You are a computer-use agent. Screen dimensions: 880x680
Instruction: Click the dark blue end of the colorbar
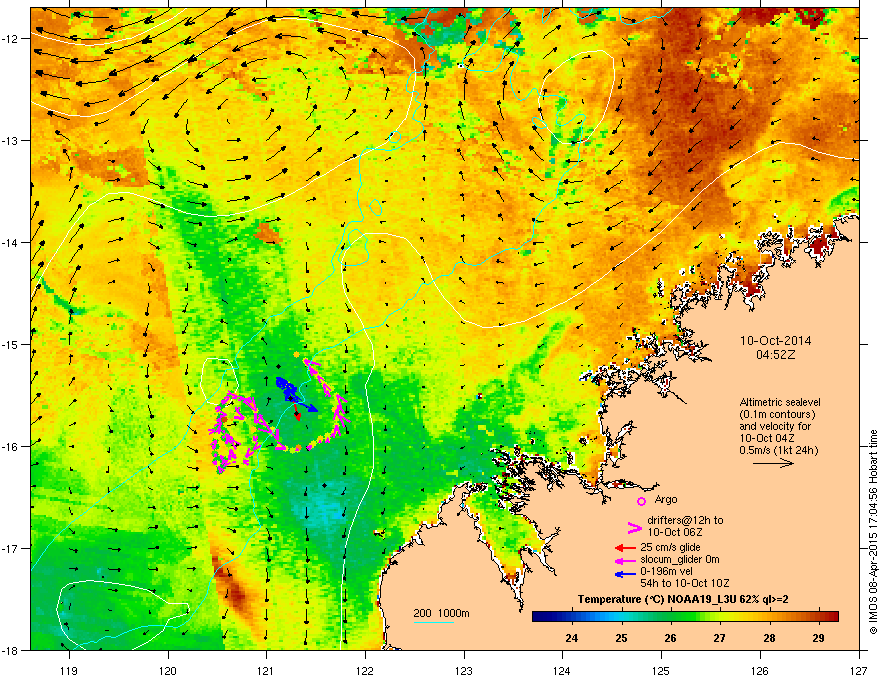pyautogui.click(x=537, y=617)
